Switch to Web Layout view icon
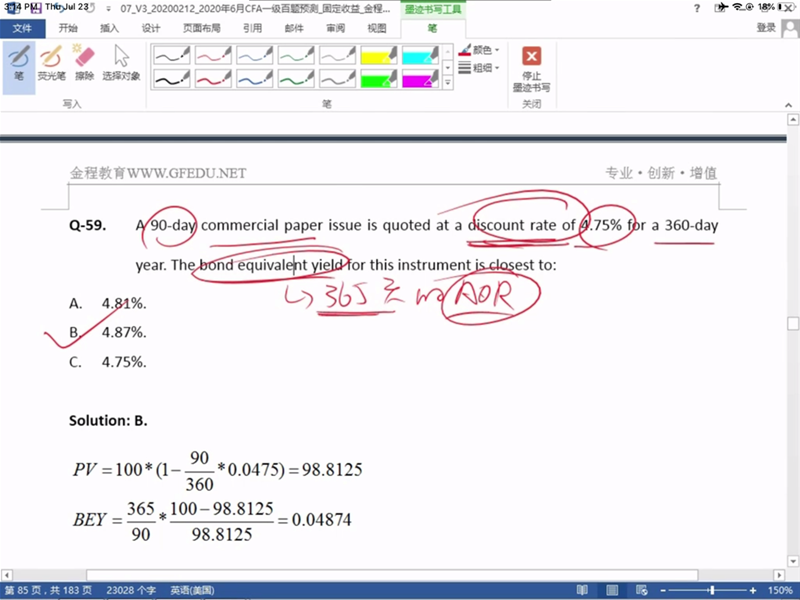This screenshot has height=600, width=800. coord(642,590)
